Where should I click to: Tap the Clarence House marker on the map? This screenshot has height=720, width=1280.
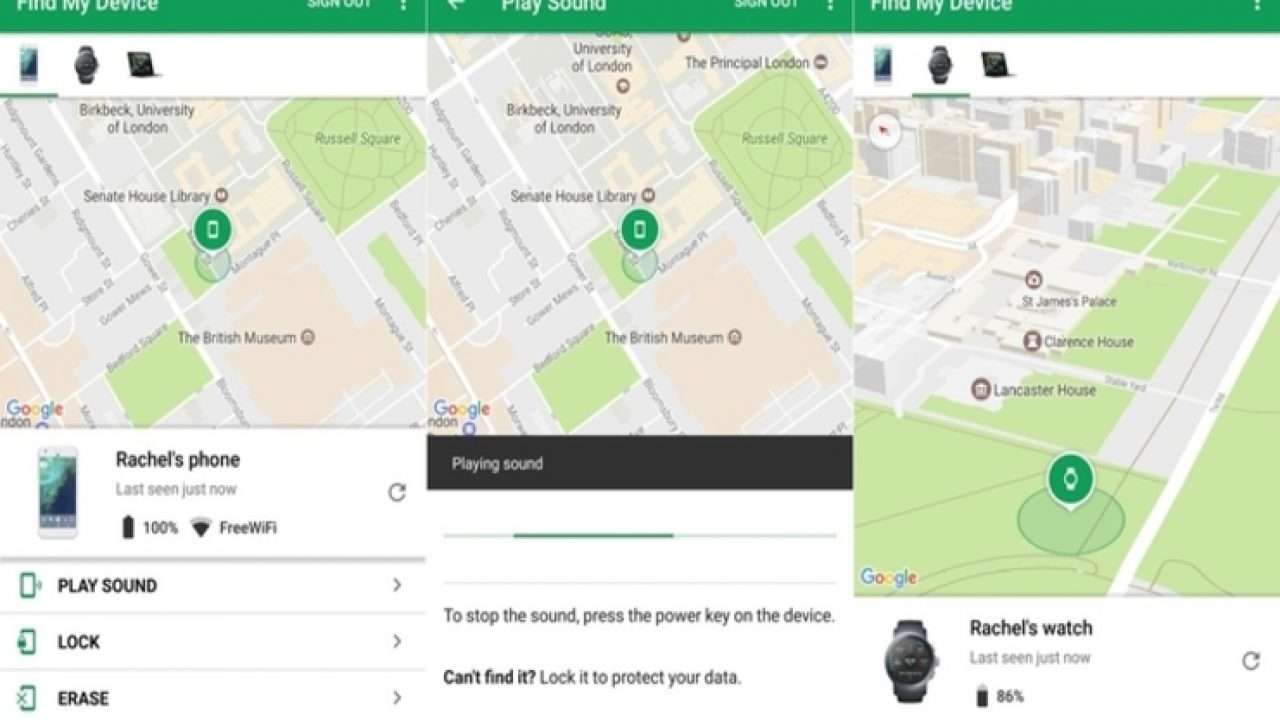tap(1032, 342)
